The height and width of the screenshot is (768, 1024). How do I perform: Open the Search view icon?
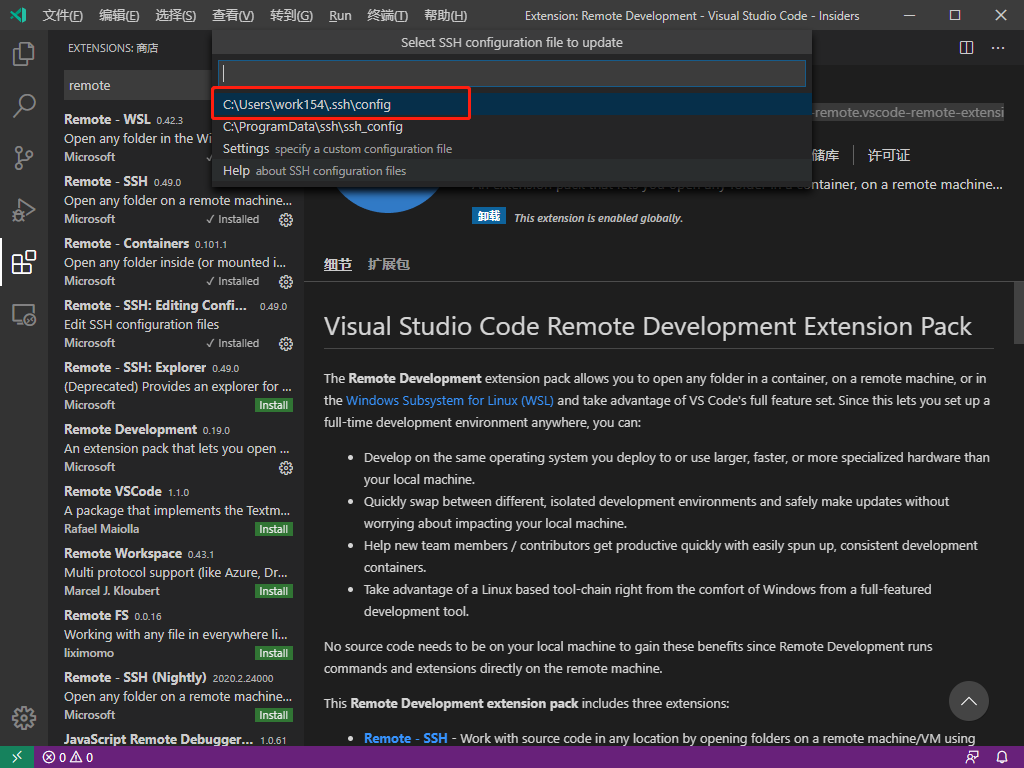[24, 105]
